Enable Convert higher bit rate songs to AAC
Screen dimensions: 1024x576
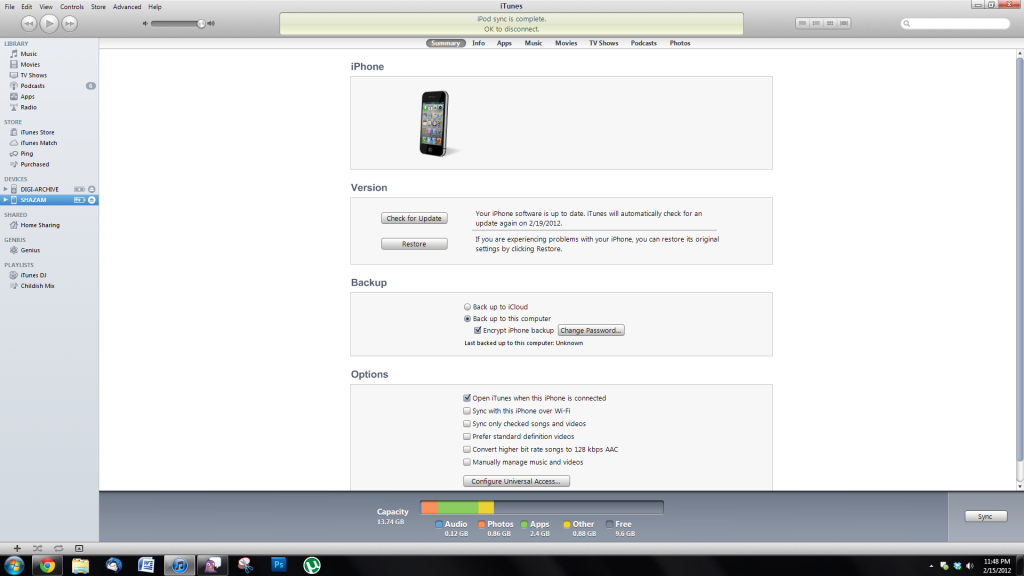[x=467, y=449]
